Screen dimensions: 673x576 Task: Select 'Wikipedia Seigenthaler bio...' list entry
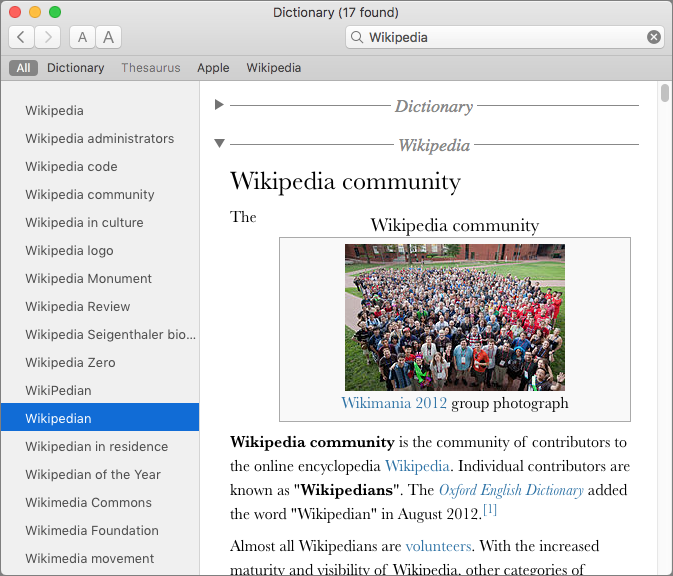(x=100, y=334)
